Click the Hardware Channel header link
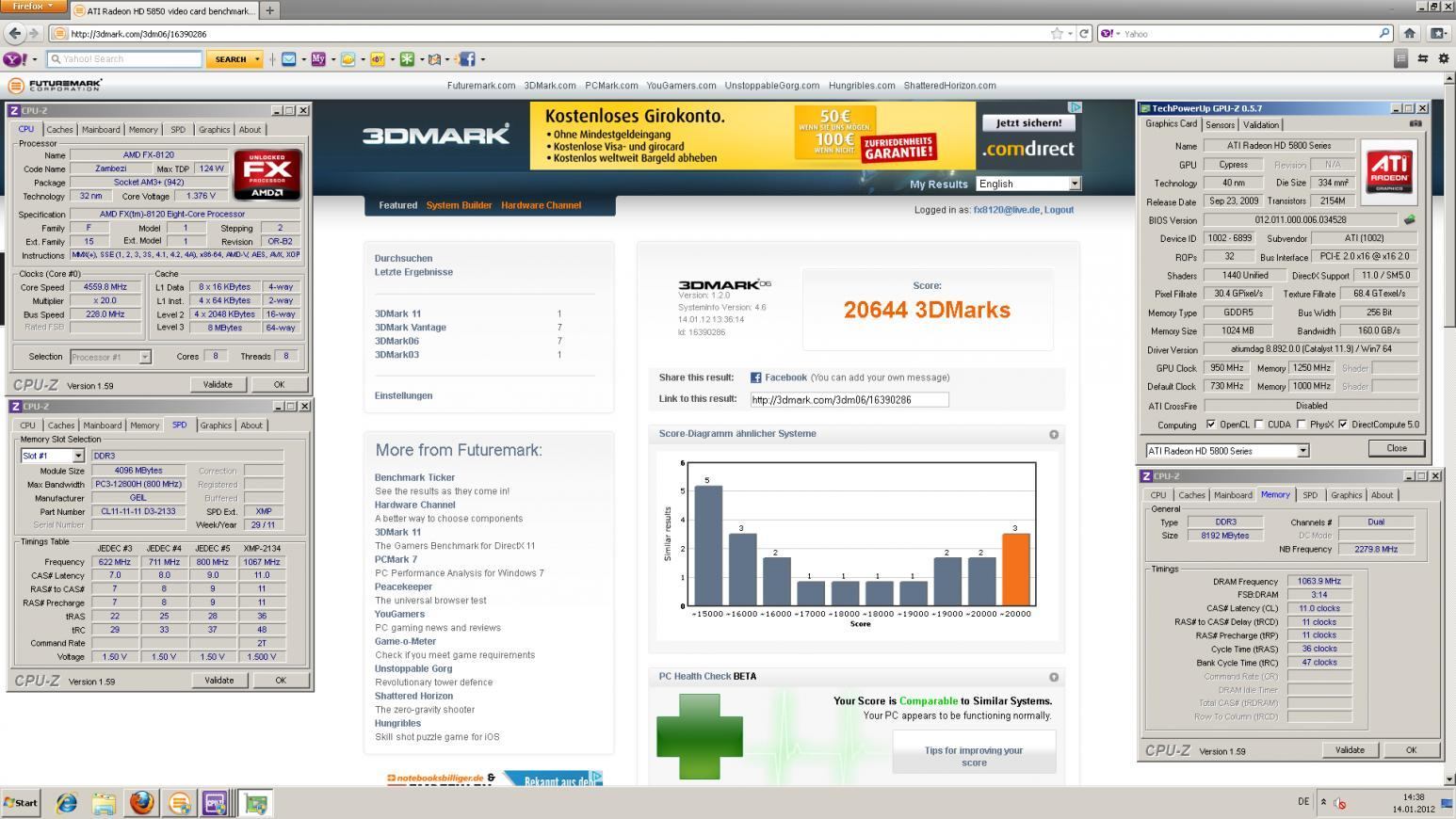This screenshot has width=1456, height=819. 541,205
